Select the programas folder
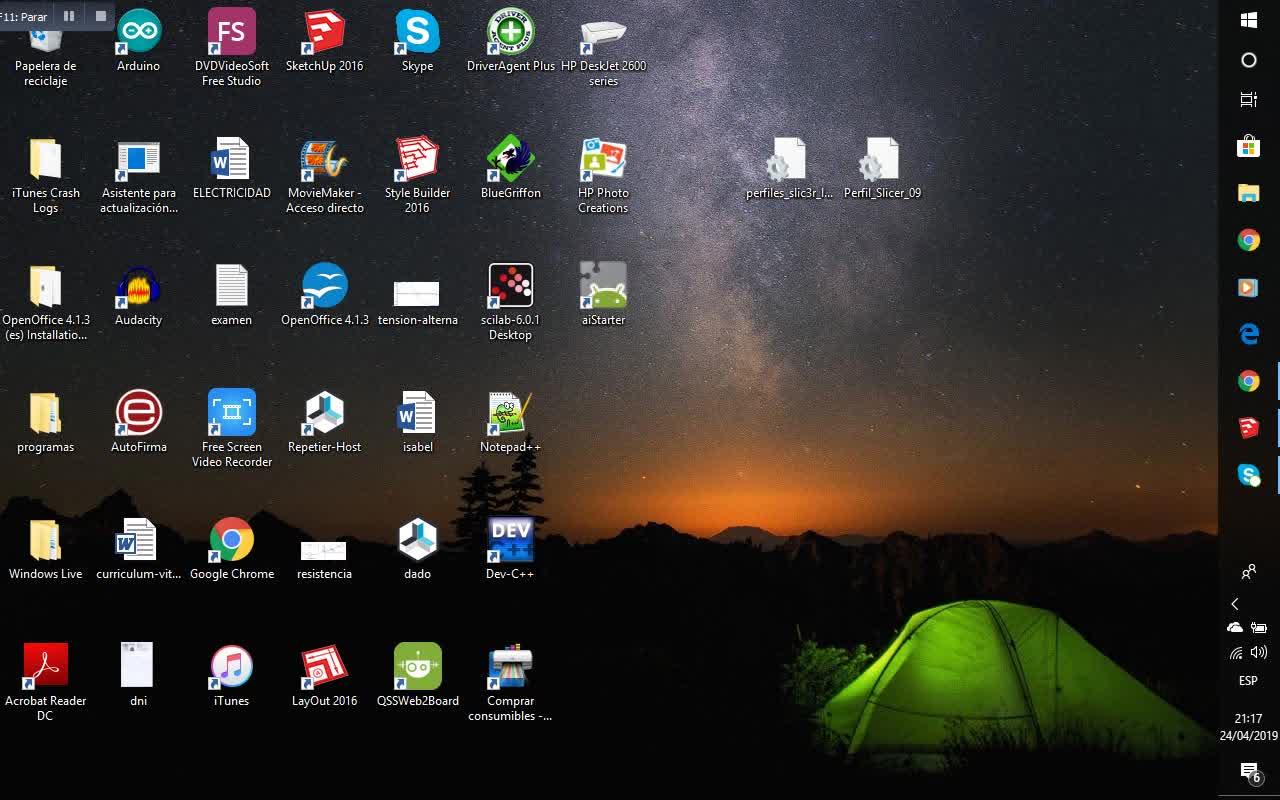 pos(45,422)
